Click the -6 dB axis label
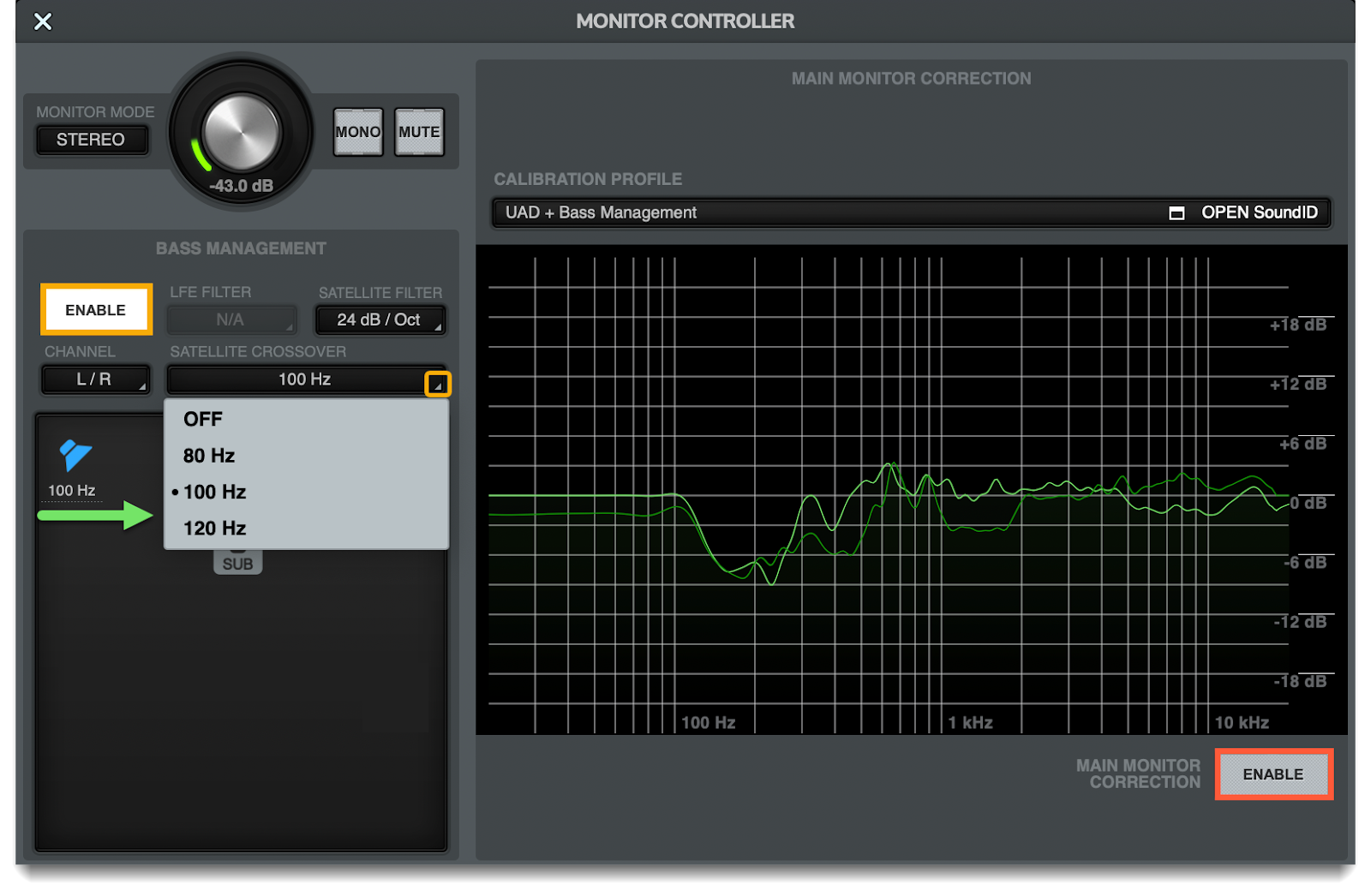This screenshot has width=1371, height=896. tap(1305, 563)
